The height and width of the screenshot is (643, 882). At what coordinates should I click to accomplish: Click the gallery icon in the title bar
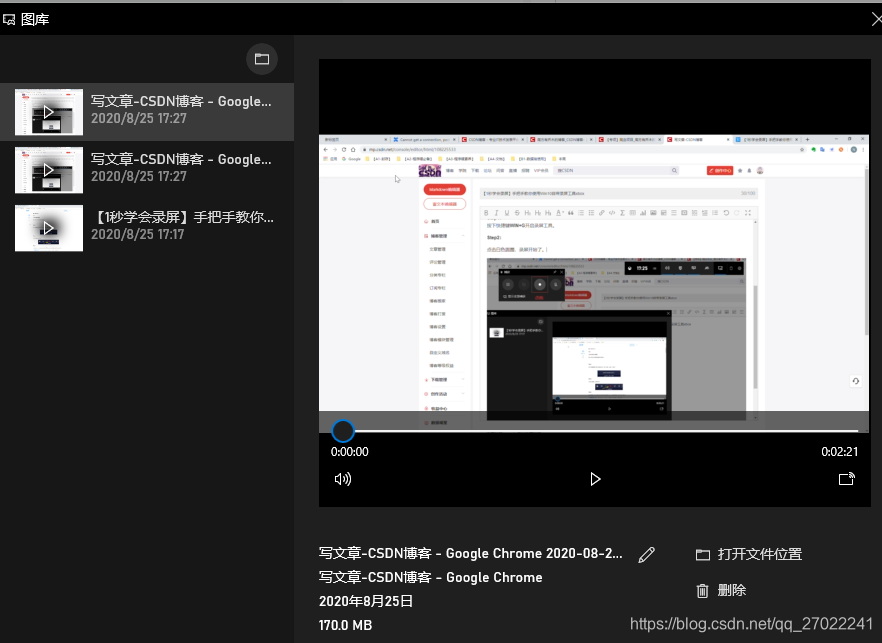pos(9,20)
